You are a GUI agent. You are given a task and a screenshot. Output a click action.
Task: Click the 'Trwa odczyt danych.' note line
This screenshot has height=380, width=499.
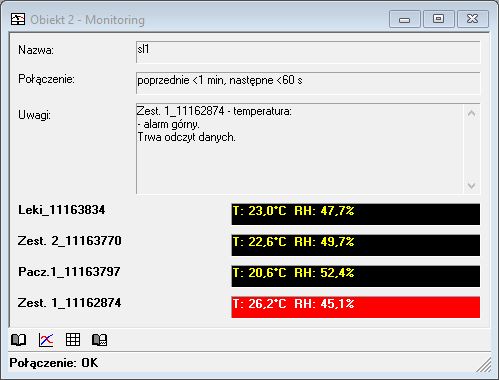click(186, 137)
